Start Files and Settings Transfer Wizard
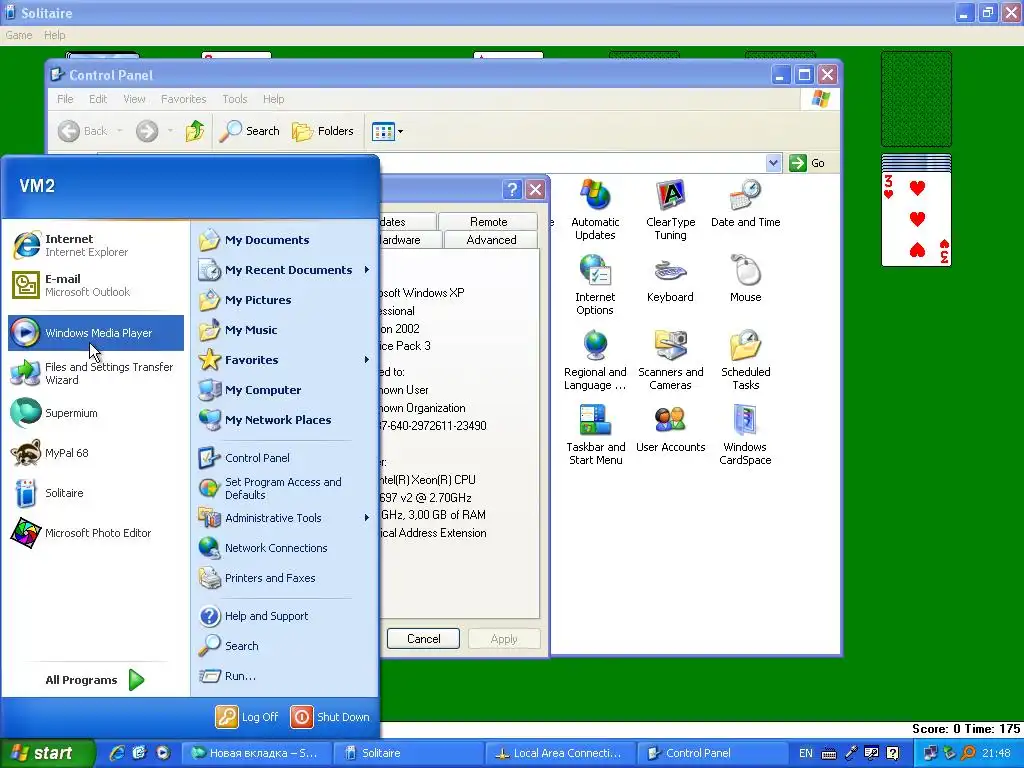Viewport: 1024px width, 768px height. point(96,374)
